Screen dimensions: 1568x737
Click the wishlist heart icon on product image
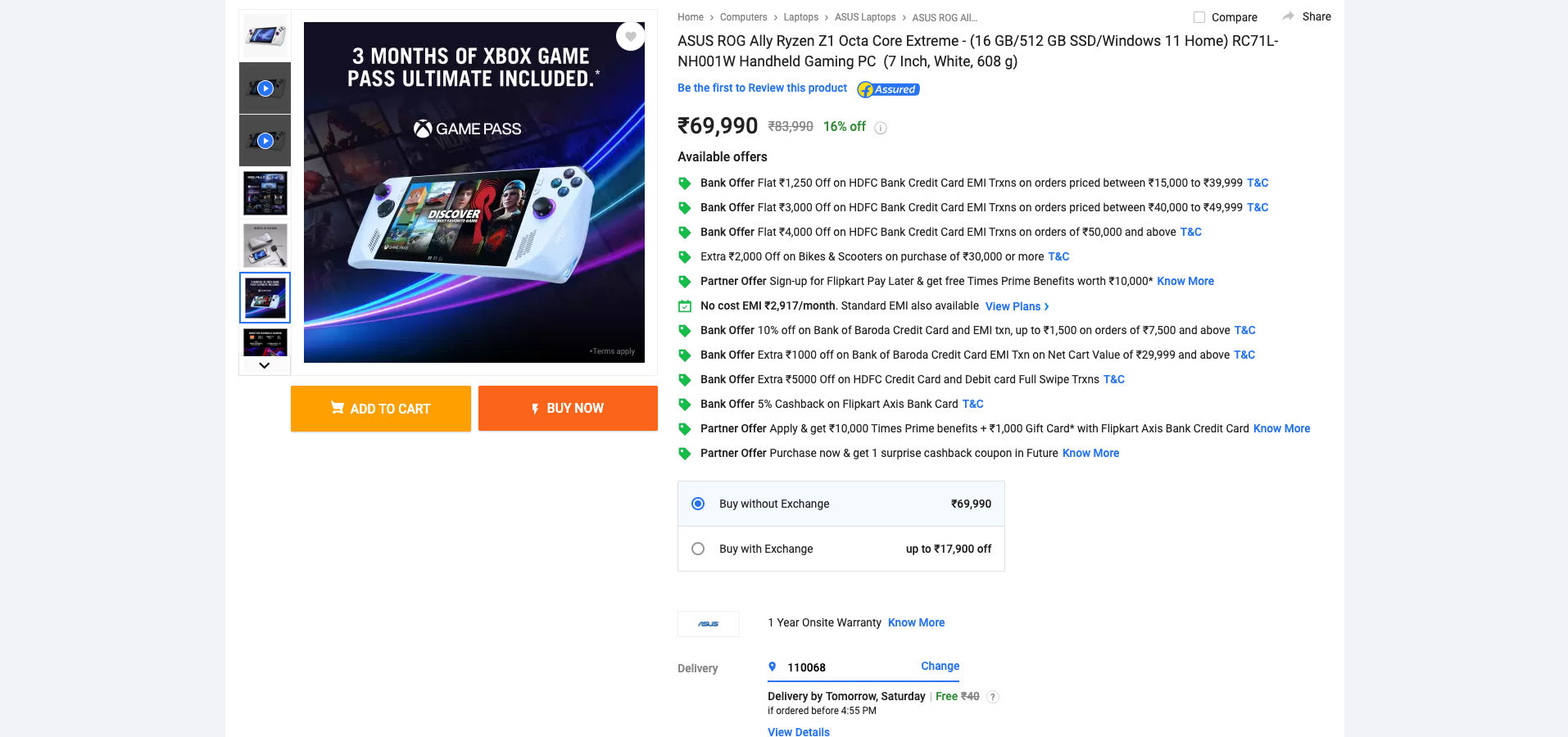[x=630, y=36]
